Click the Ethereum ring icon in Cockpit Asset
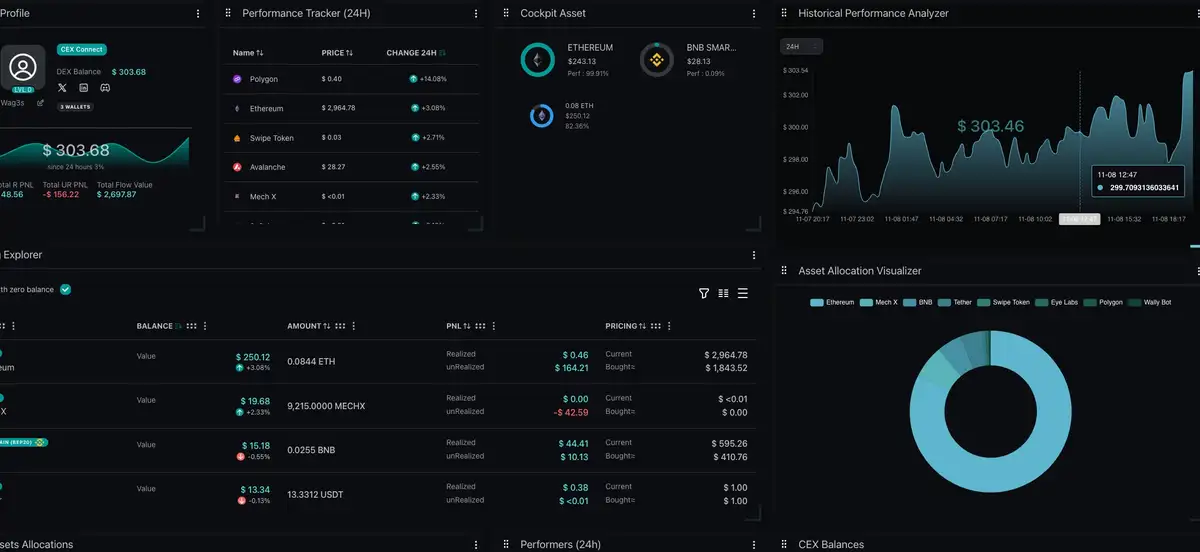This screenshot has height=552, width=1200. (x=537, y=60)
